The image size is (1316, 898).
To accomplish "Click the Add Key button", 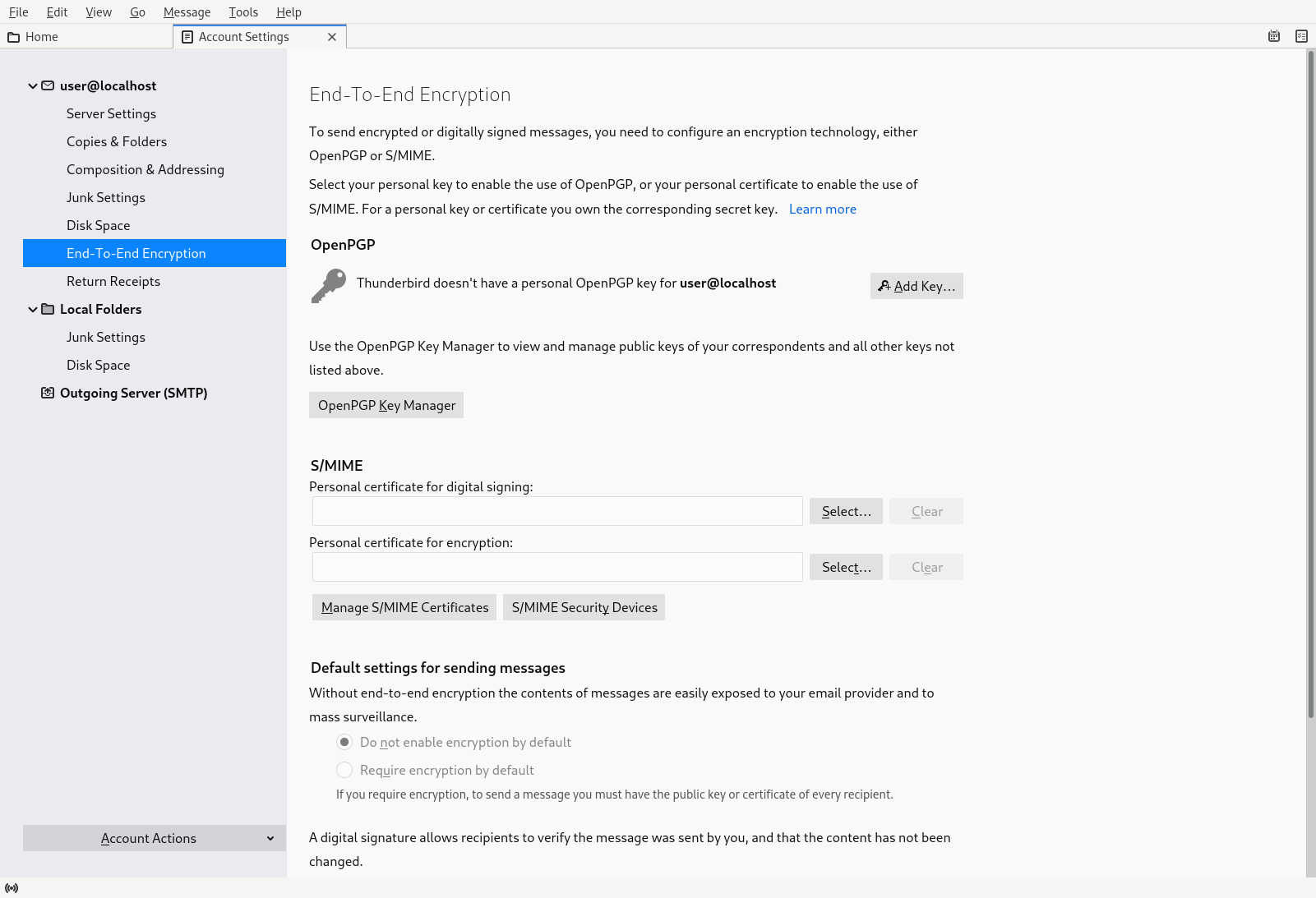I will click(916, 286).
